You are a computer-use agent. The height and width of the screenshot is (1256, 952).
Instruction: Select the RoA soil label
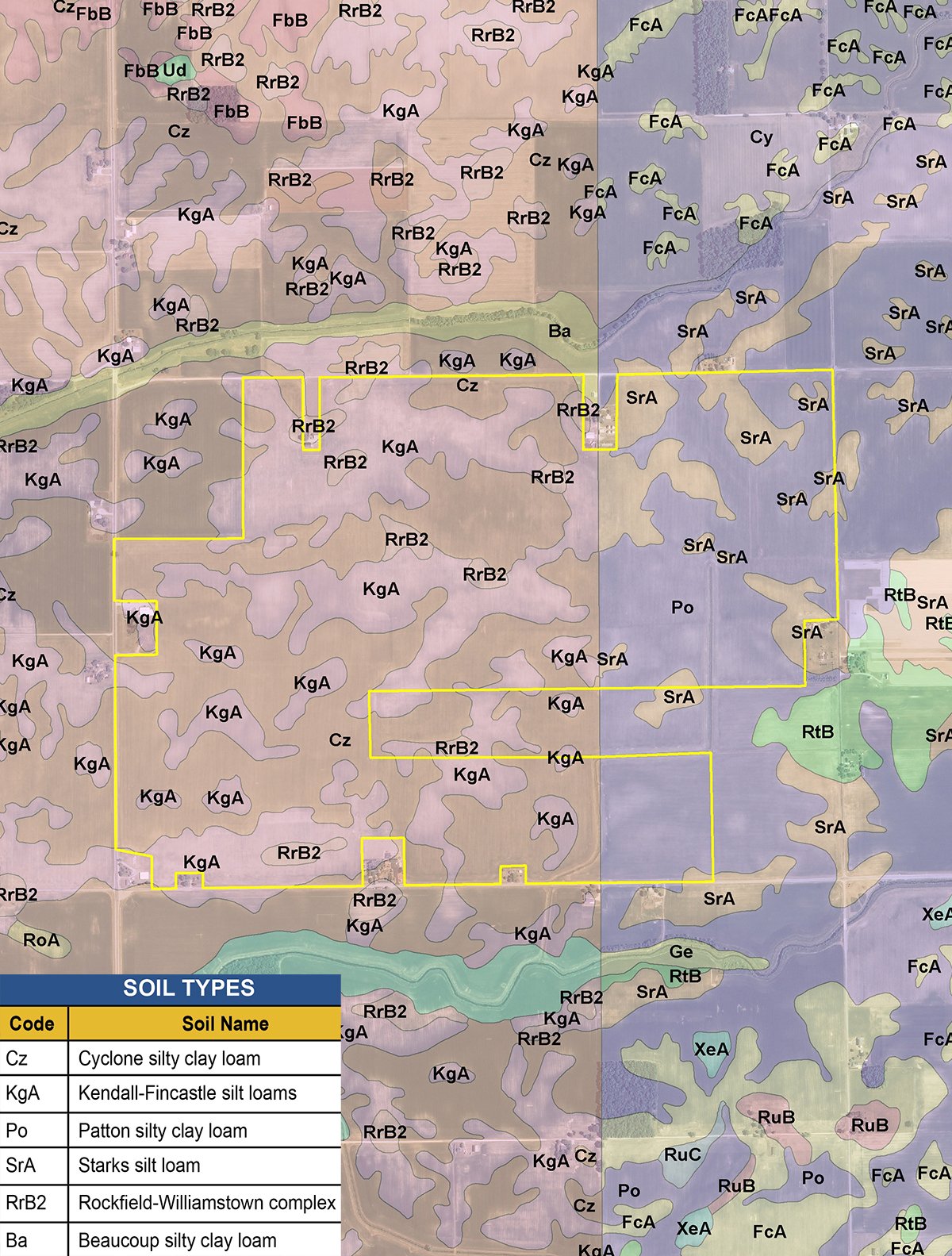point(41,940)
